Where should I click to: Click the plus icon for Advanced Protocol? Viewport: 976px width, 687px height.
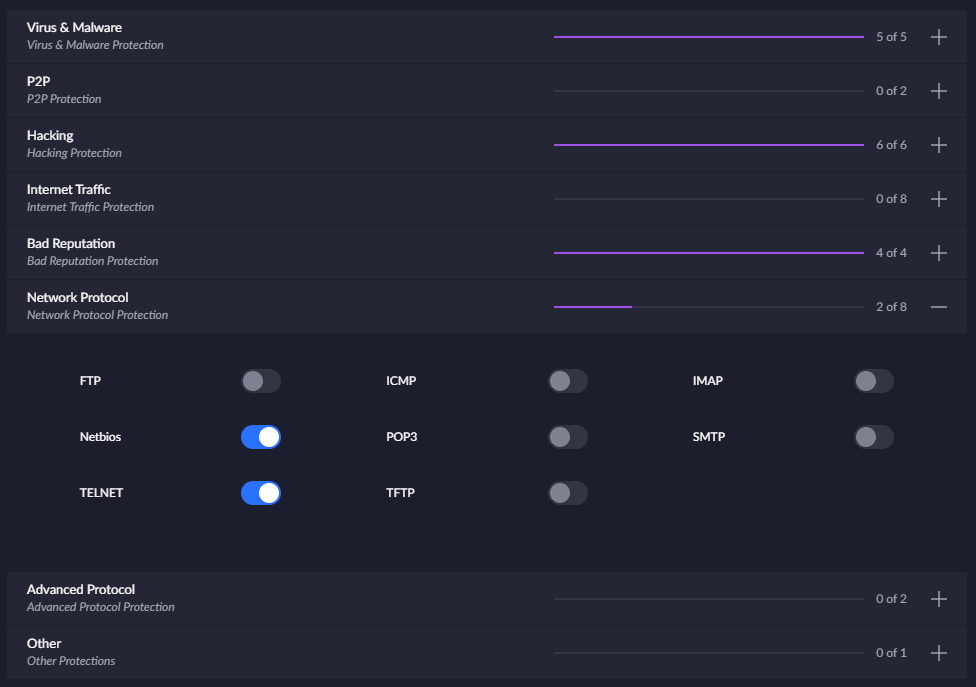pos(938,599)
